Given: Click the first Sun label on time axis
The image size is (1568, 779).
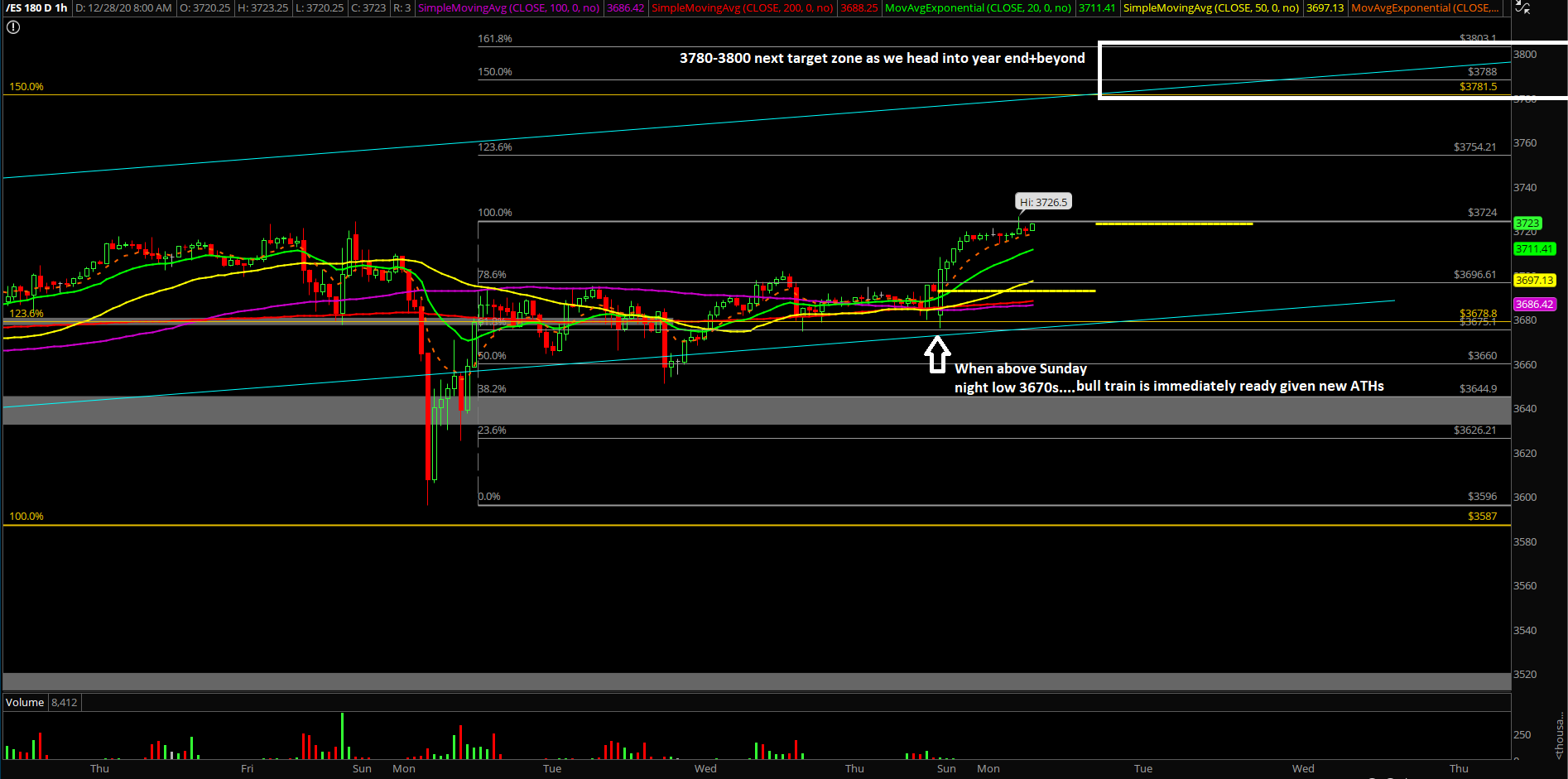Looking at the screenshot, I should pyautogui.click(x=362, y=769).
